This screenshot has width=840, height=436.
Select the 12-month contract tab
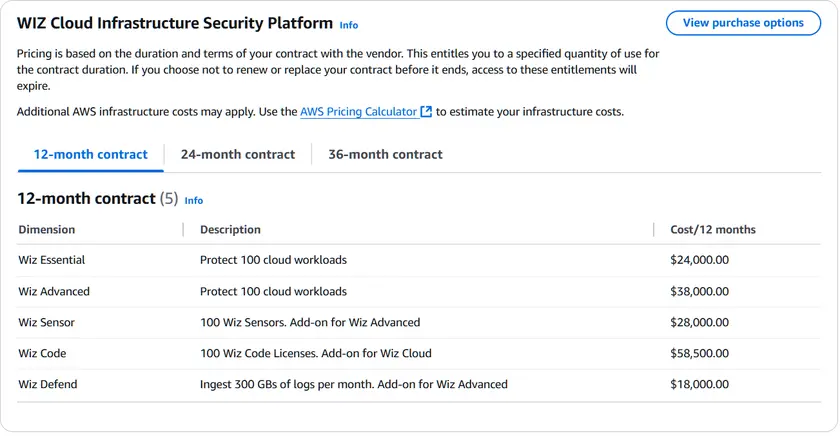(91, 155)
